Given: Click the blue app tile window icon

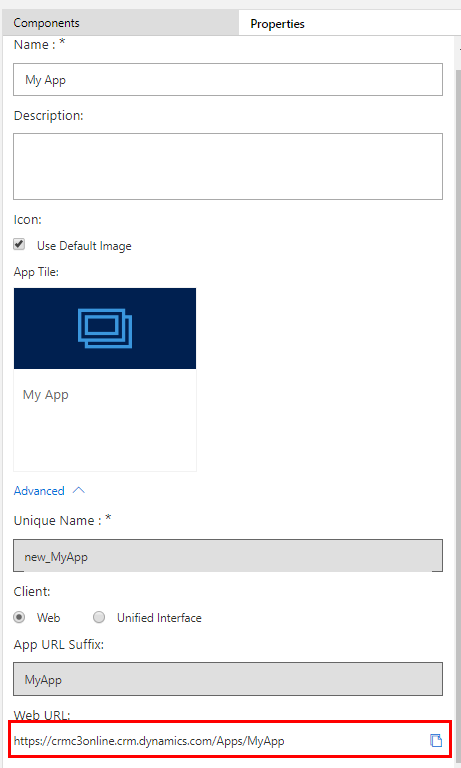Looking at the screenshot, I should (x=105, y=328).
